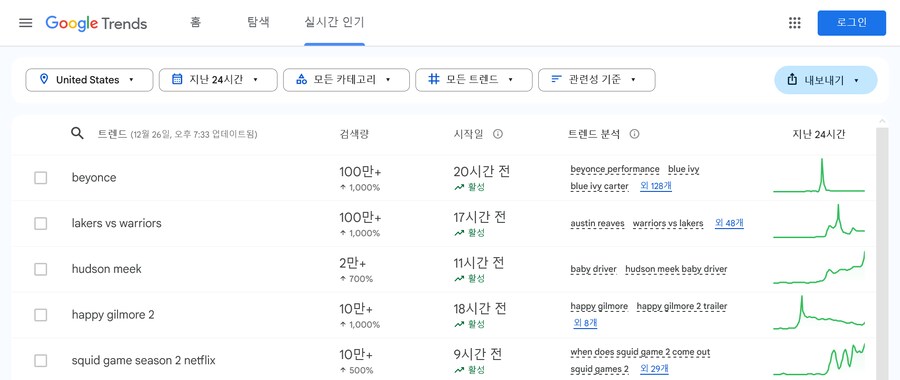This screenshot has height=380, width=900.
Task: Click the beyonce trend sparkline chart
Action: [x=819, y=176]
